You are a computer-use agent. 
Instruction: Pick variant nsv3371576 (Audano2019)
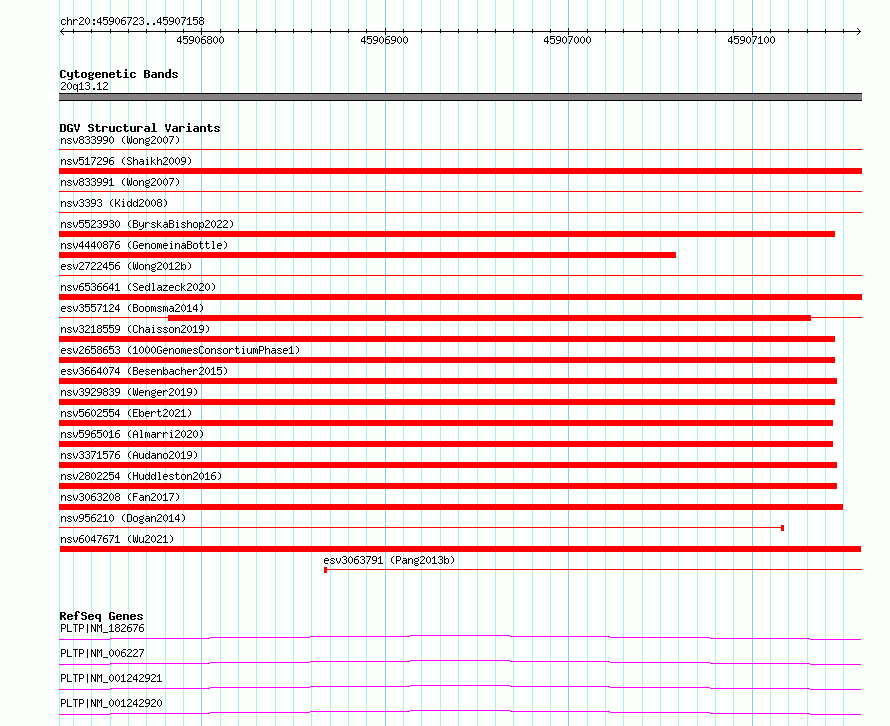click(x=129, y=455)
